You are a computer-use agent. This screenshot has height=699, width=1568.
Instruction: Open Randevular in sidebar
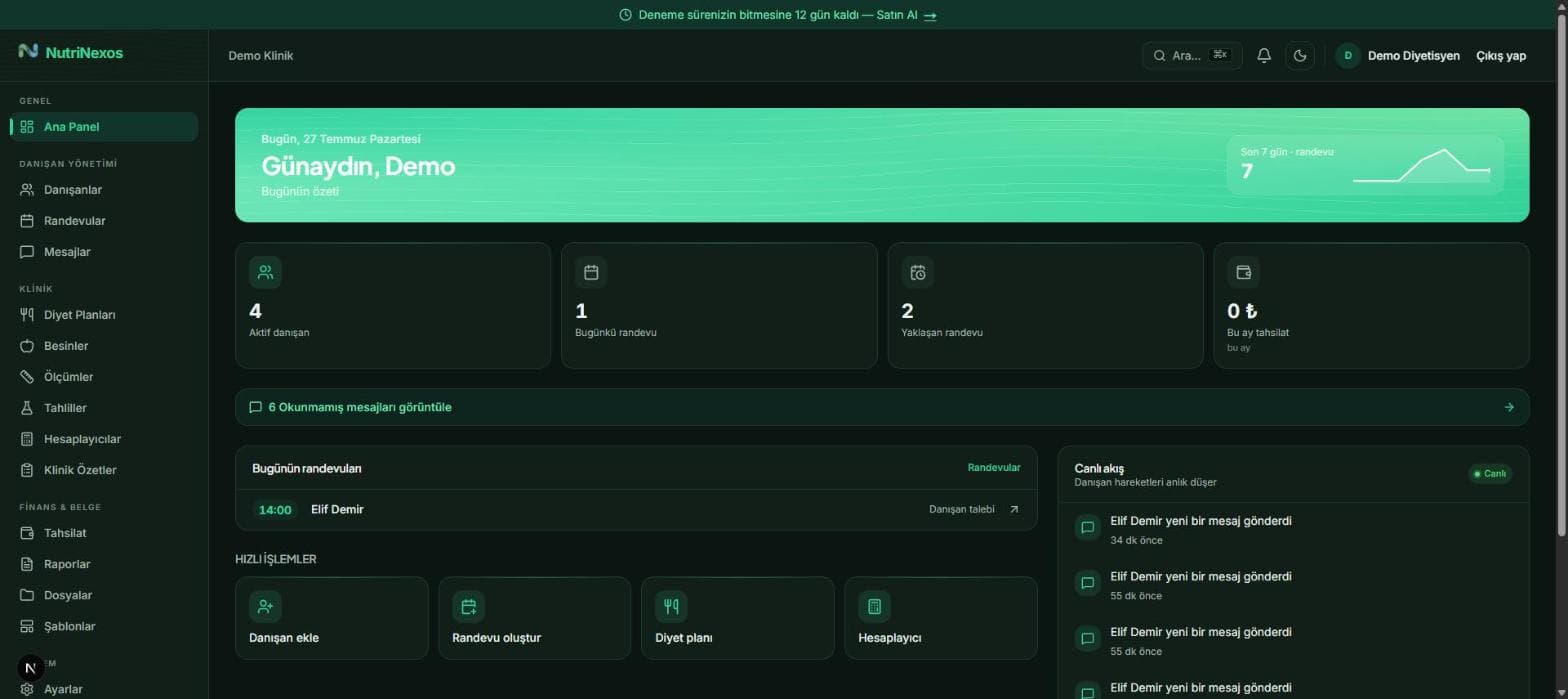pyautogui.click(x=104, y=221)
